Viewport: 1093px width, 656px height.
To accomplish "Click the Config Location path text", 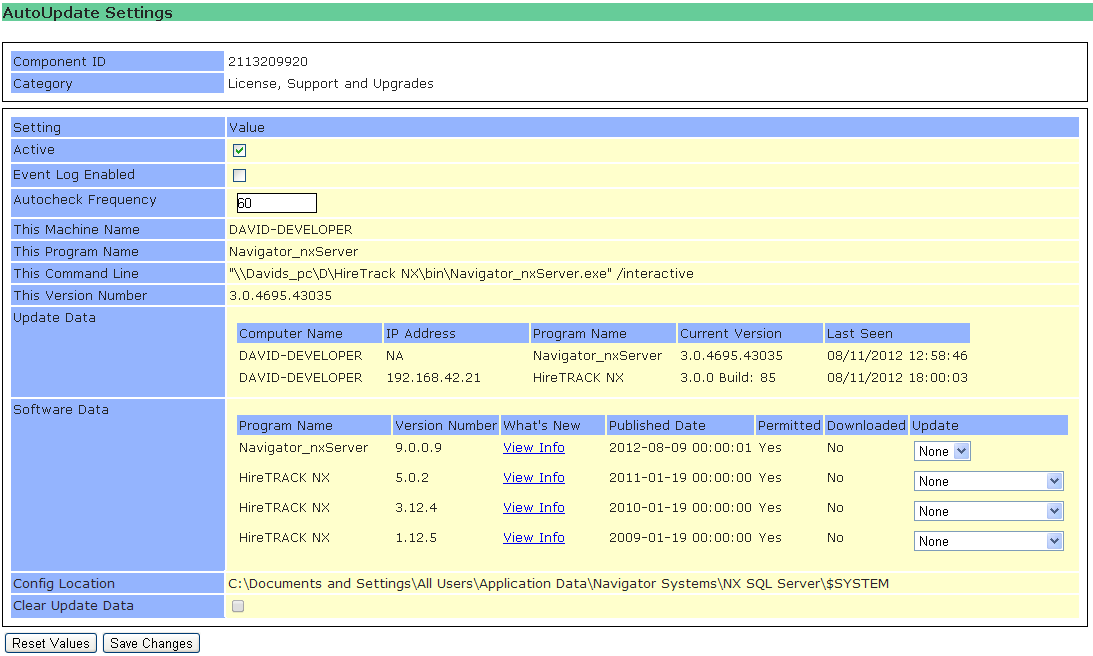I will (558, 584).
